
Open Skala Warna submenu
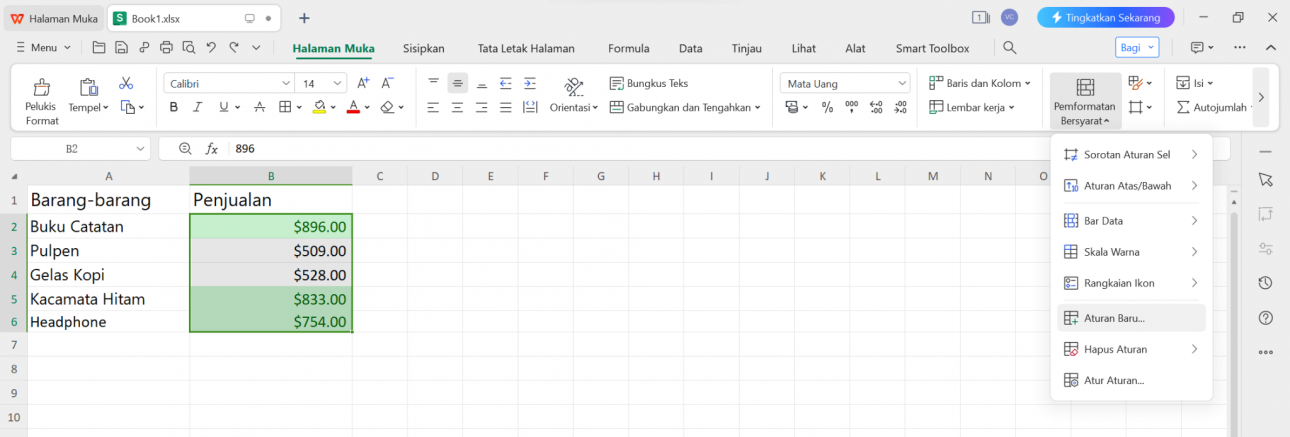click(x=1131, y=252)
